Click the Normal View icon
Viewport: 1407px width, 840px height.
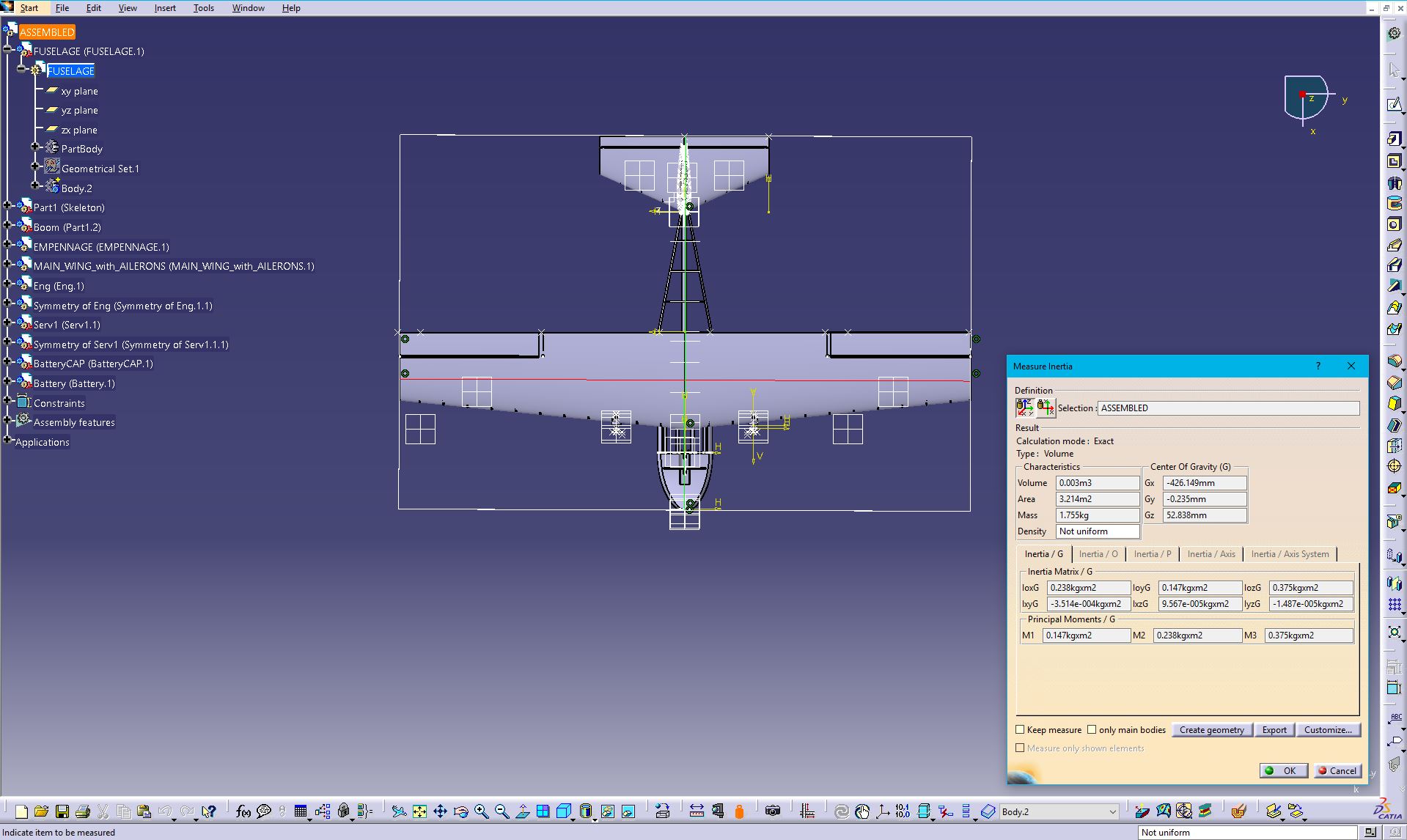point(522,811)
